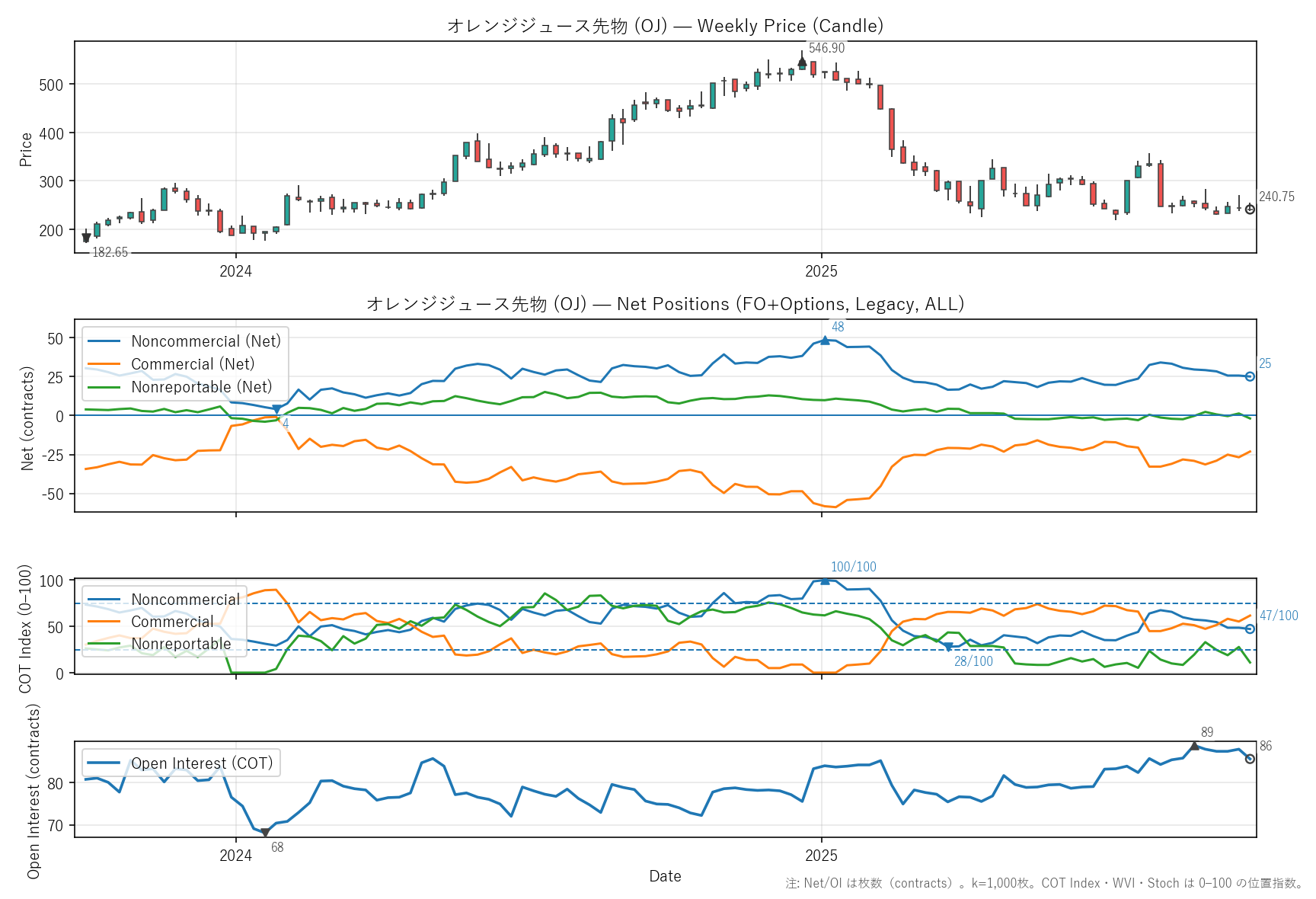Screen dimensions: 1316x899
Task: Click the orange Commercial swatch in COT Index legend
Action: pyautogui.click(x=104, y=622)
